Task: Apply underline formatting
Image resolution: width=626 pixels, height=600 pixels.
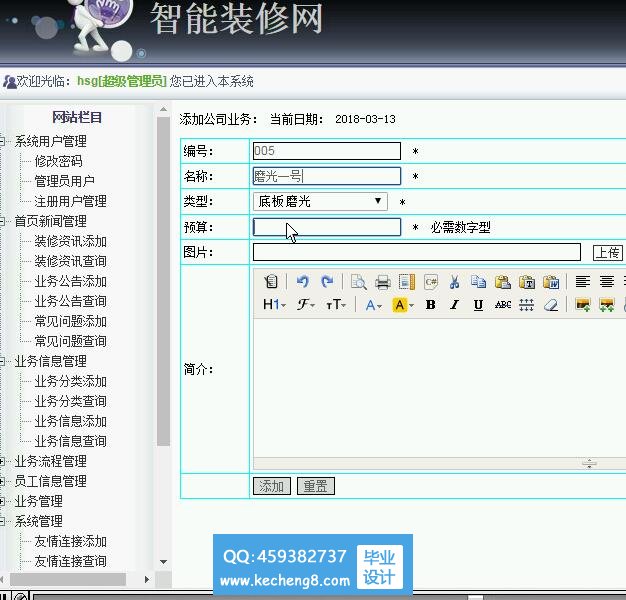Action: pos(478,305)
